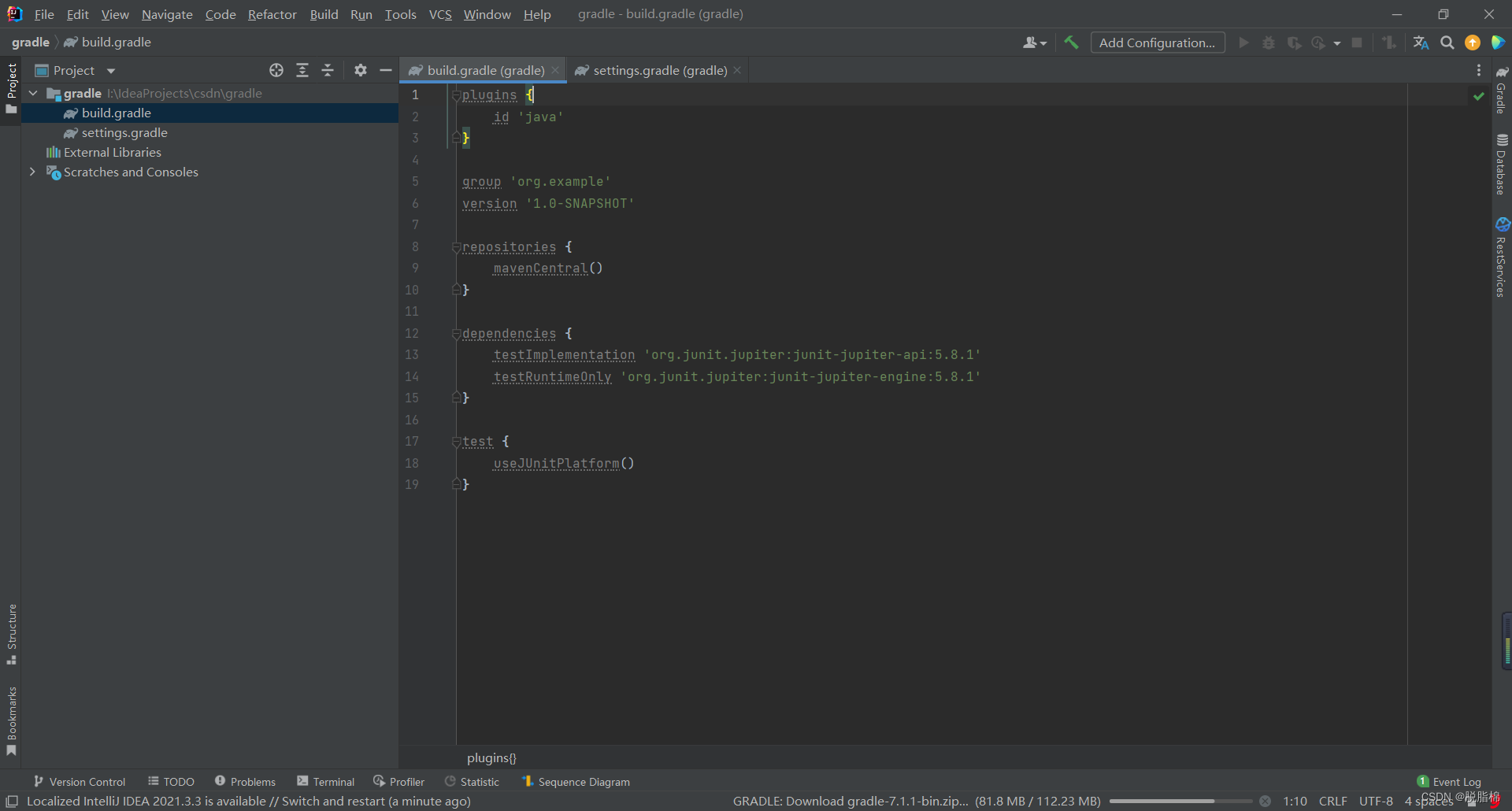Close the settings.gradle editor tab
The image size is (1512, 811).
pyautogui.click(x=737, y=70)
